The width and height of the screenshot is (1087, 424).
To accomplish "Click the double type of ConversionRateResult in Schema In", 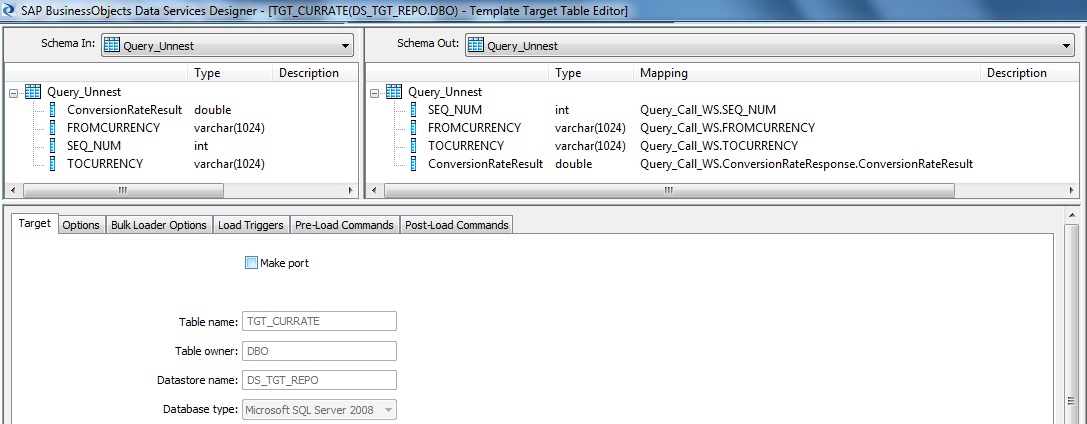I will 212,109.
